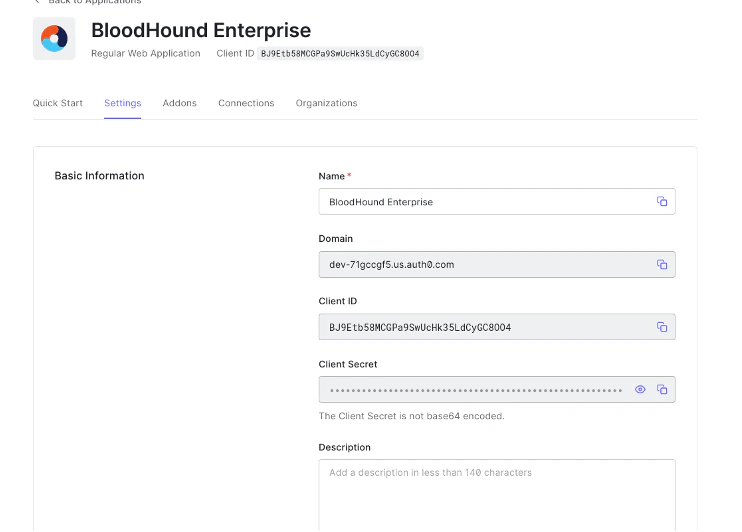Copy the Client ID value
This screenshot has height=532, width=742.
pyautogui.click(x=661, y=327)
